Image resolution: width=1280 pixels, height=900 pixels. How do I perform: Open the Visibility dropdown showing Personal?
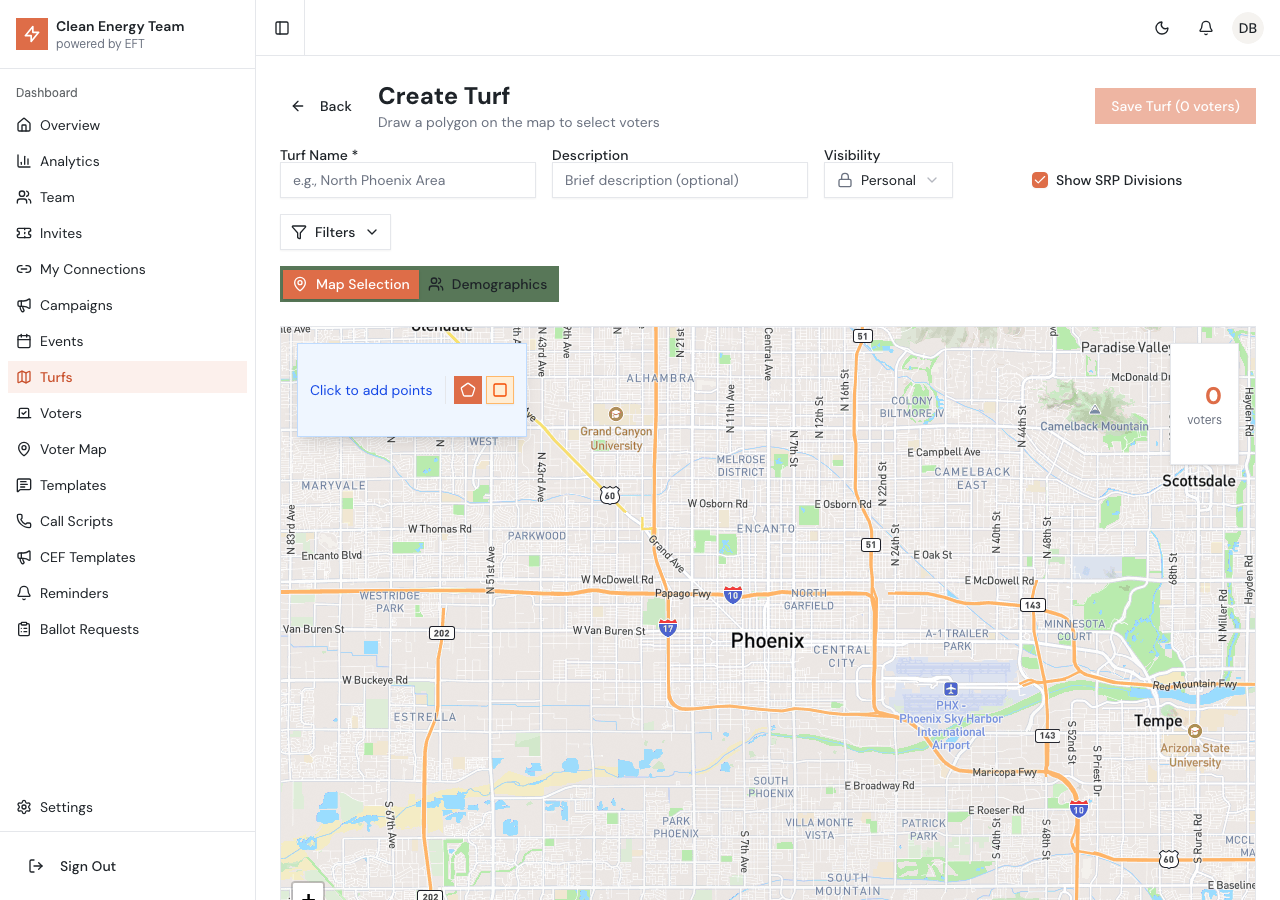[x=888, y=180]
